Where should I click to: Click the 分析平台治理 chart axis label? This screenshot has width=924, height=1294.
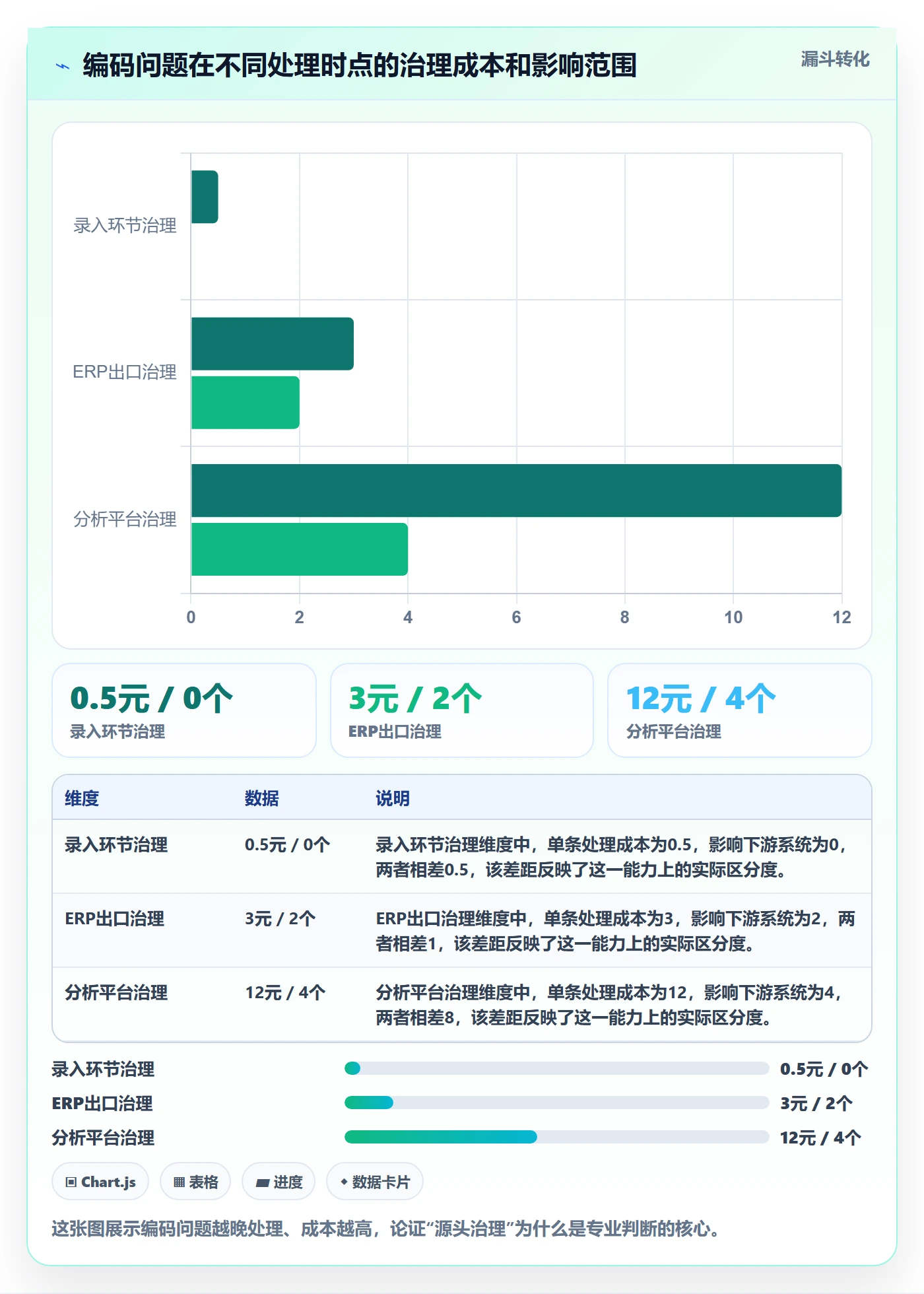click(x=125, y=520)
